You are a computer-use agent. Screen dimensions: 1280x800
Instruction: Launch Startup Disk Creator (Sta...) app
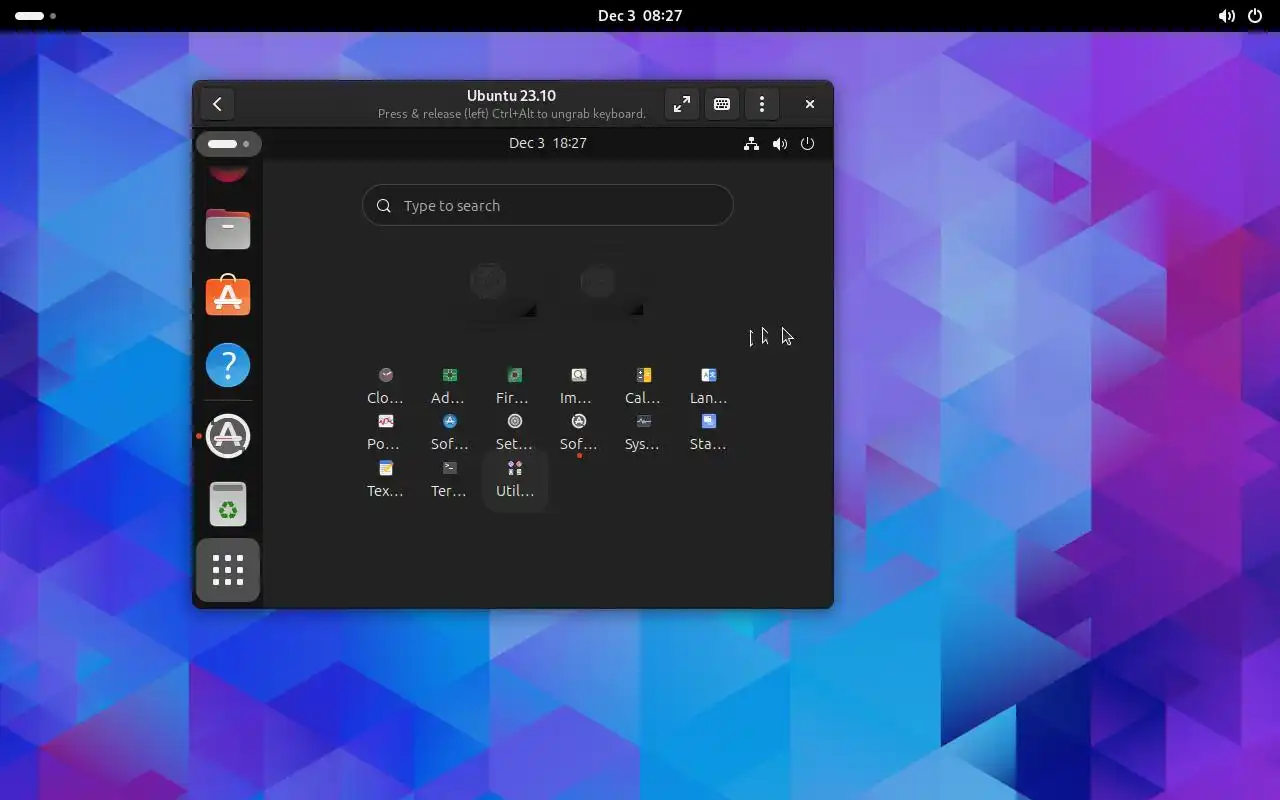click(708, 432)
